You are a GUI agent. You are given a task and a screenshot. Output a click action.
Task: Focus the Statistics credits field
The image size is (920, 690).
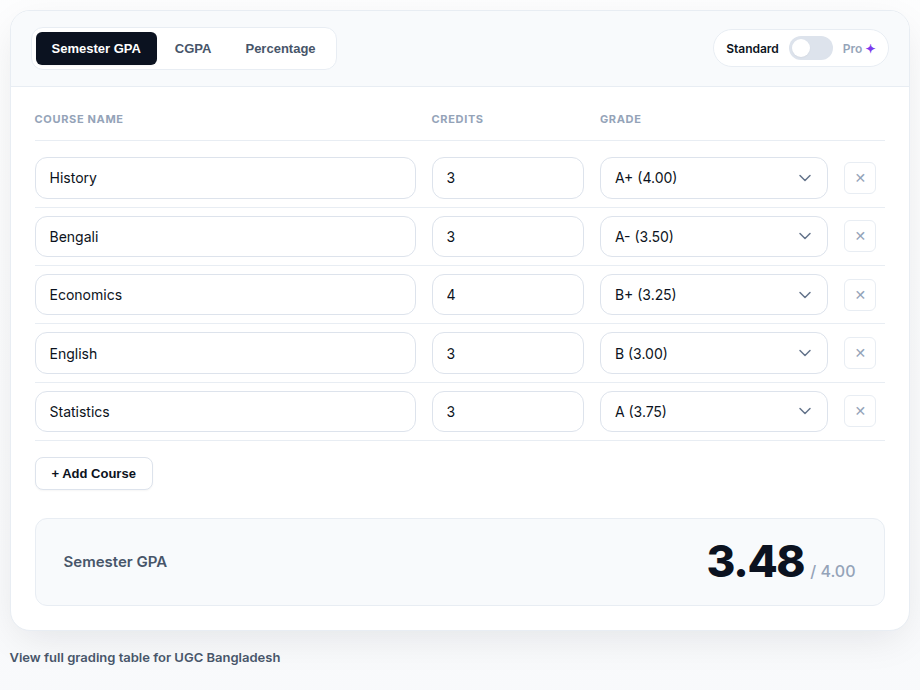[508, 411]
